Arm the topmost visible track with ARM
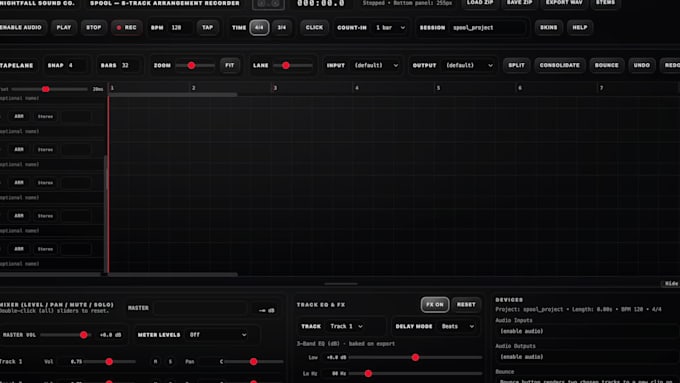Viewport: 680px width, 383px height. (x=19, y=116)
